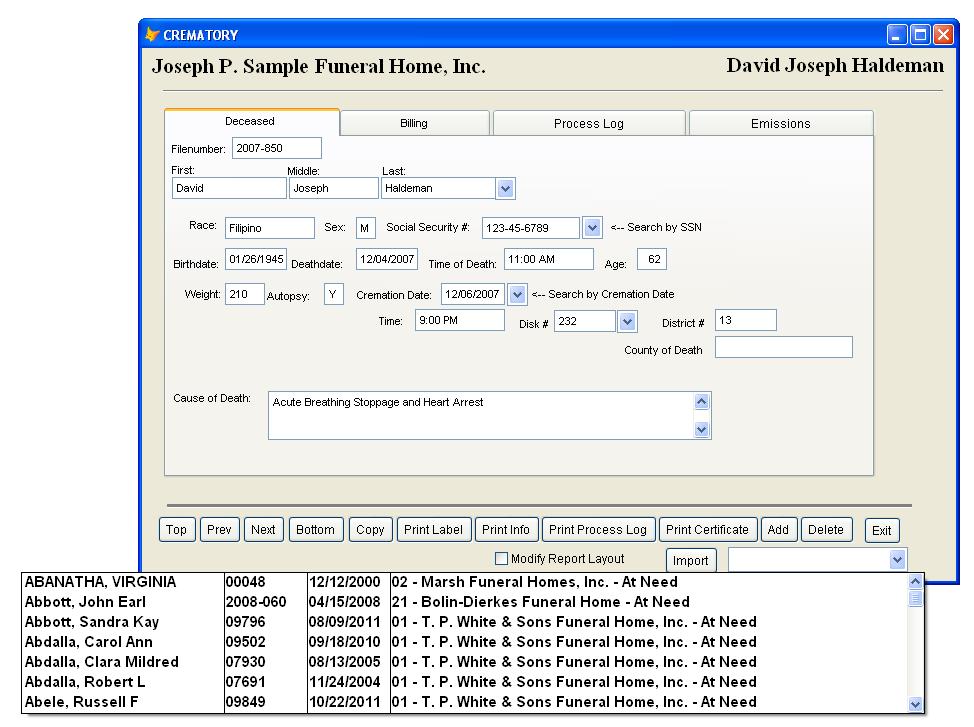Screen dimensions: 974x727
Task: Click the Copy button
Action: pyautogui.click(x=370, y=529)
